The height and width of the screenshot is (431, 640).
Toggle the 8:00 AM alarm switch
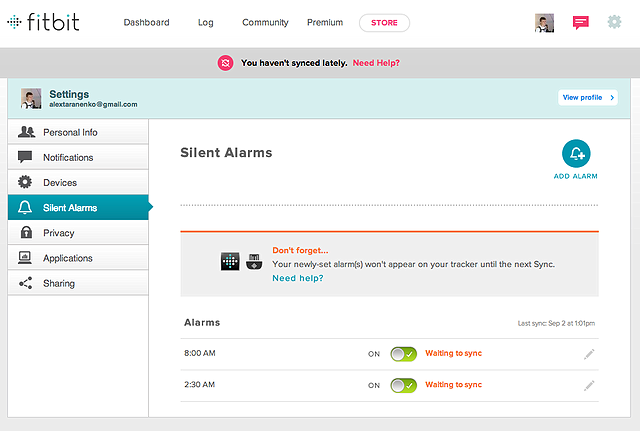click(403, 354)
